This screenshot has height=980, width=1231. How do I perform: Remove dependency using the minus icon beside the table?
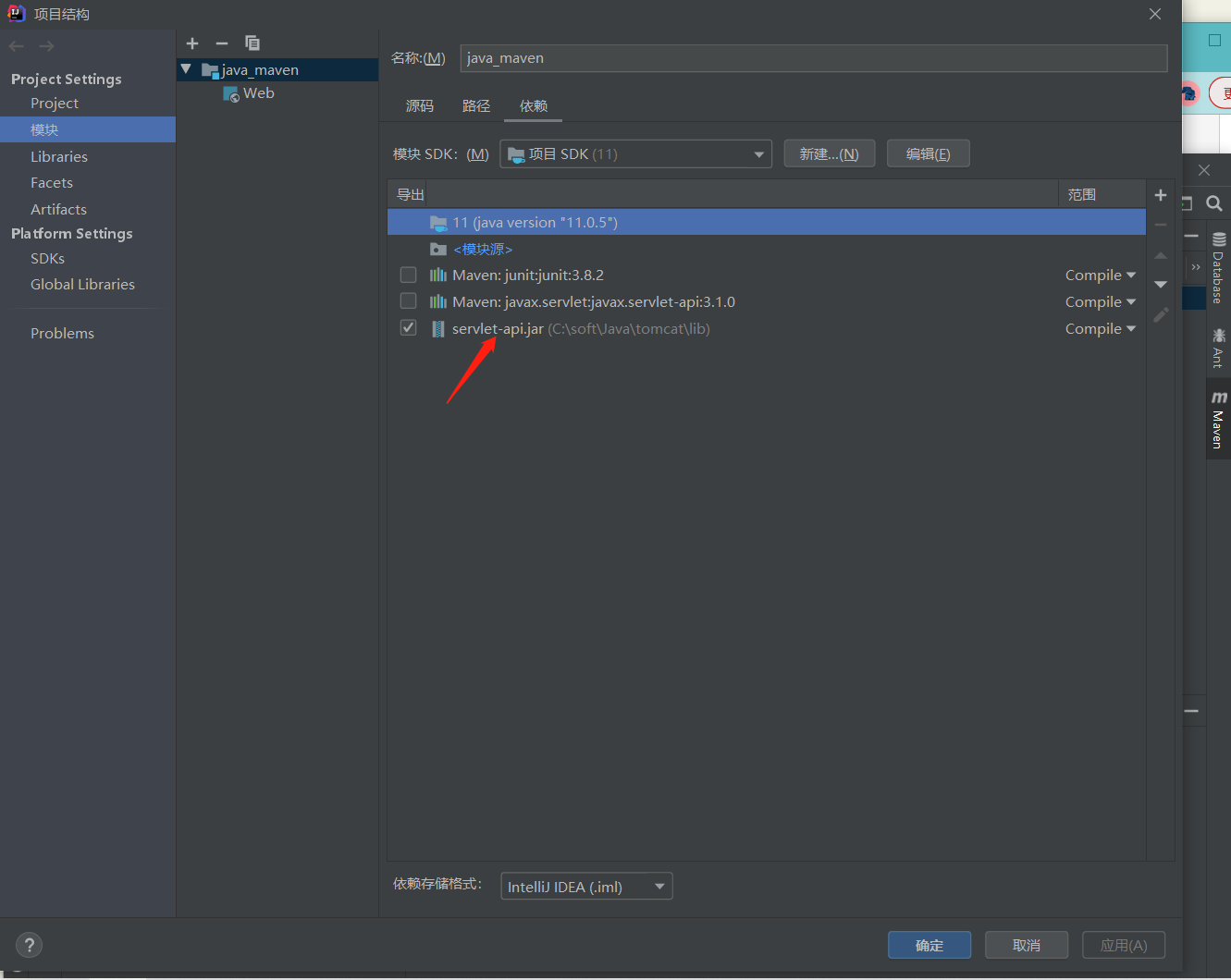pos(1161,225)
